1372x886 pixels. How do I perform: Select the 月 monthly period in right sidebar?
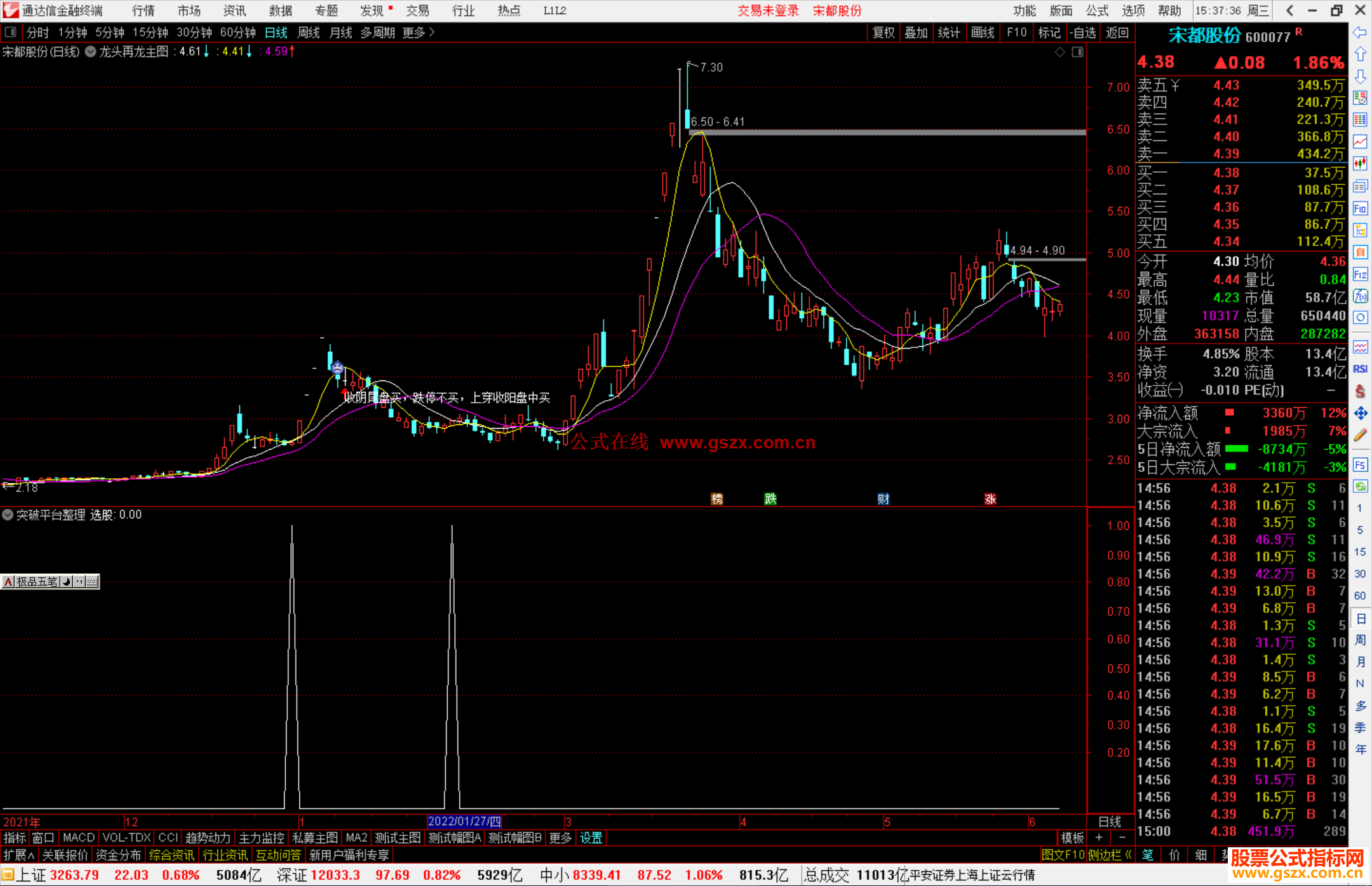(1360, 662)
